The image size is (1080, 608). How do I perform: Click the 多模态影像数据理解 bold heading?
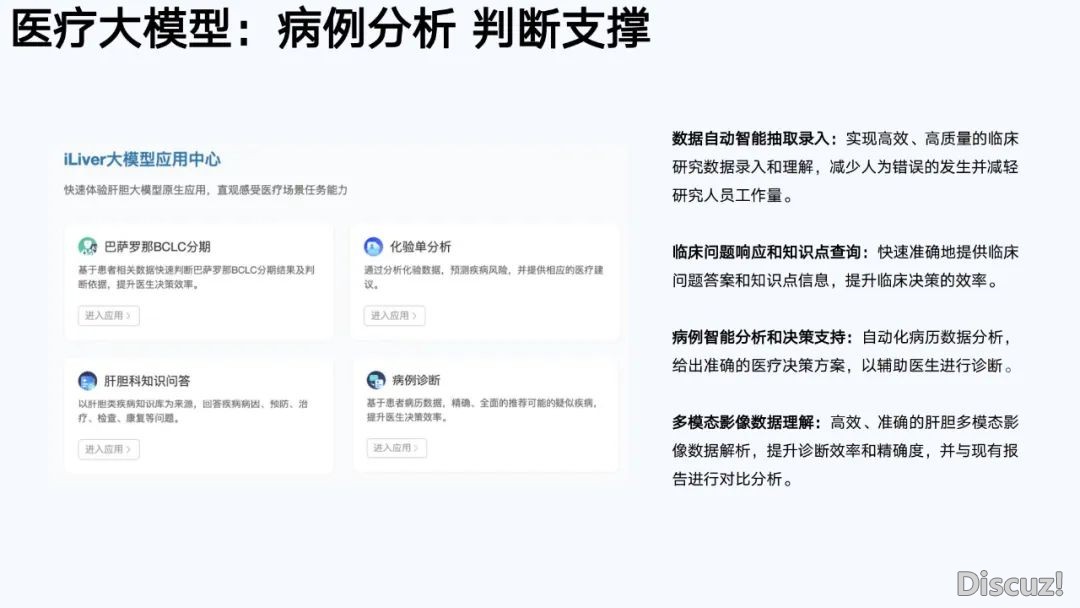click(743, 422)
